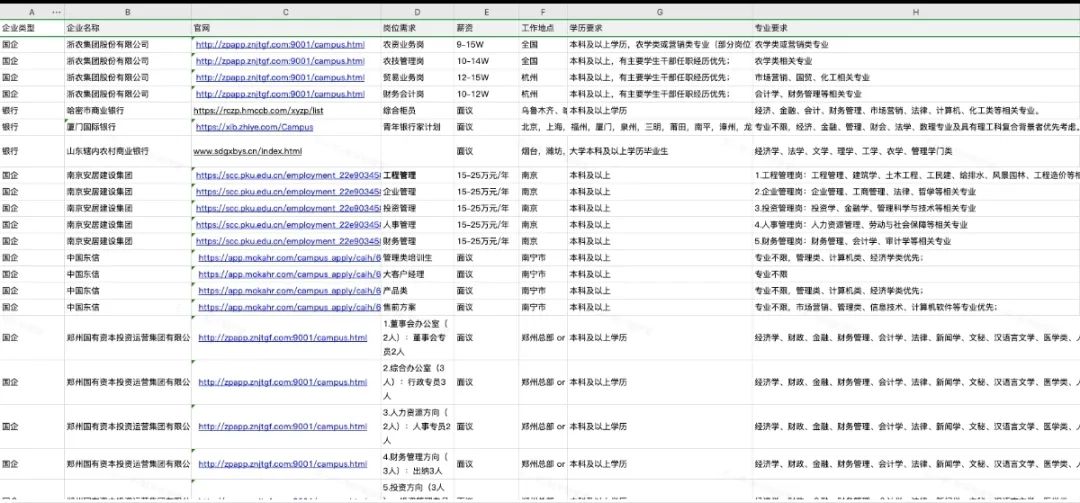Open the mokahr link in 大客户经理 row
Image resolution: width=1080 pixels, height=503 pixels.
pos(289,274)
